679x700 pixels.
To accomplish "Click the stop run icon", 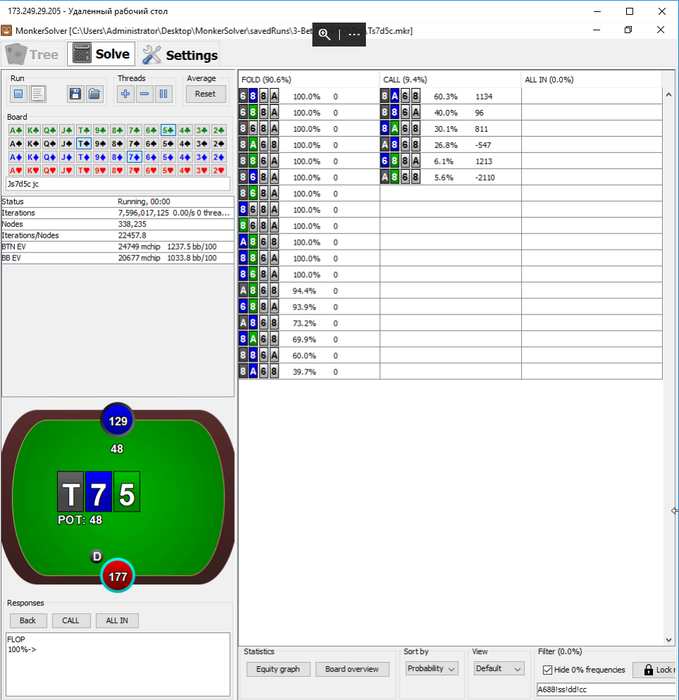I will coord(19,94).
